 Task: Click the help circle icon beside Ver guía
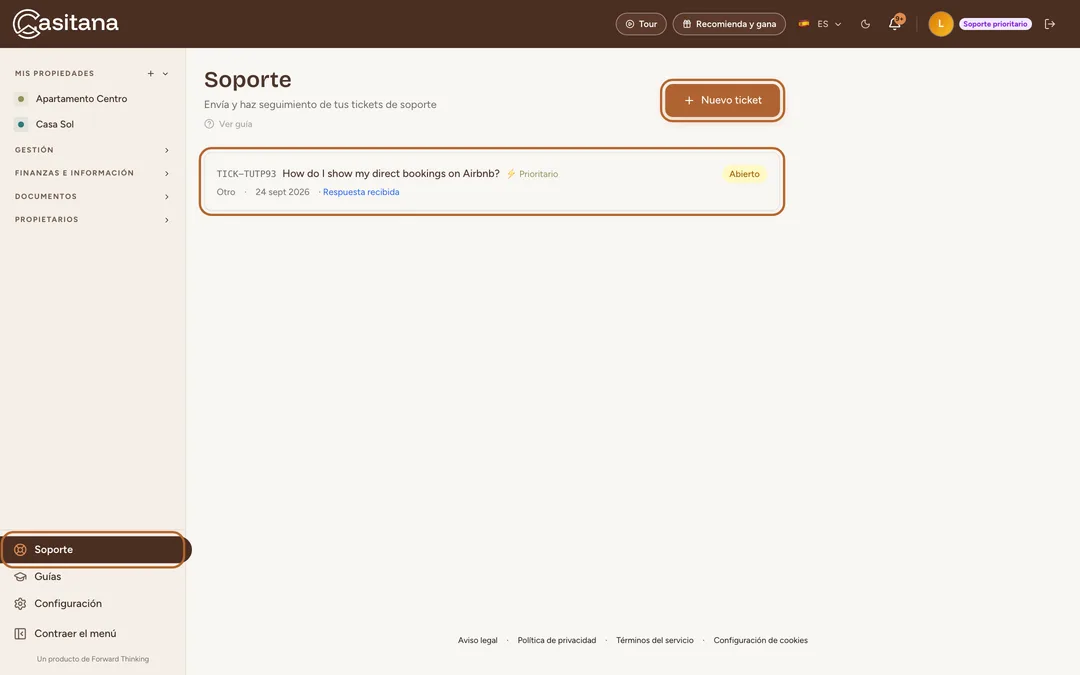209,125
